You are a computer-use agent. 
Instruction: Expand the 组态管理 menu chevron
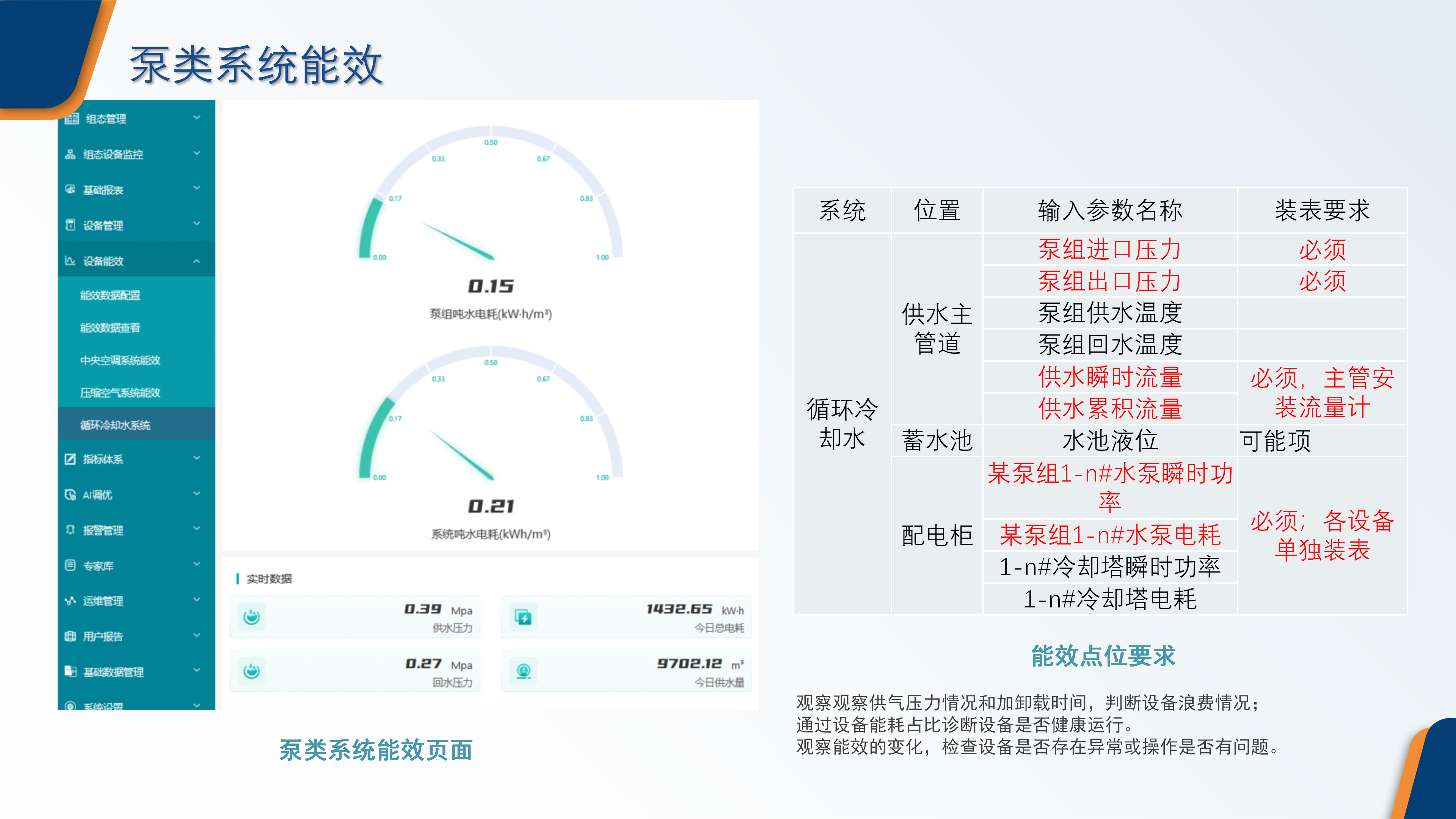(197, 118)
